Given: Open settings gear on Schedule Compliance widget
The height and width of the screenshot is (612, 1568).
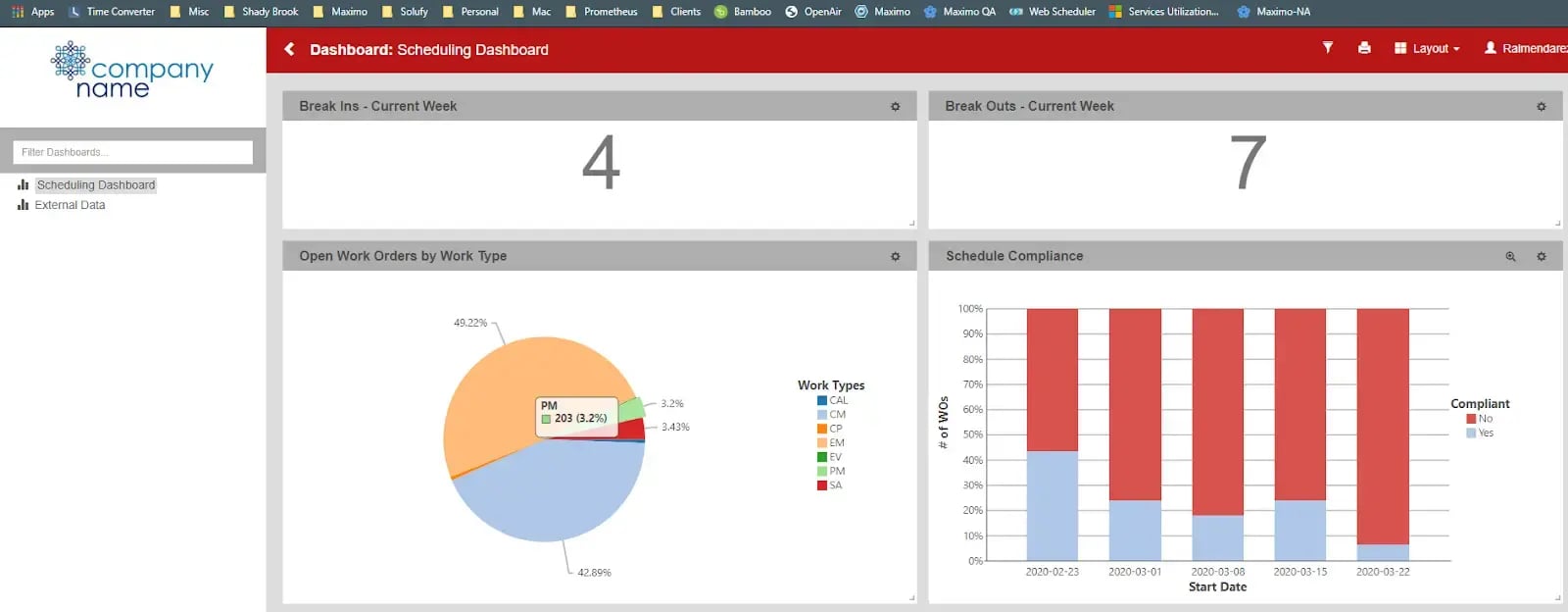Looking at the screenshot, I should pyautogui.click(x=1541, y=257).
